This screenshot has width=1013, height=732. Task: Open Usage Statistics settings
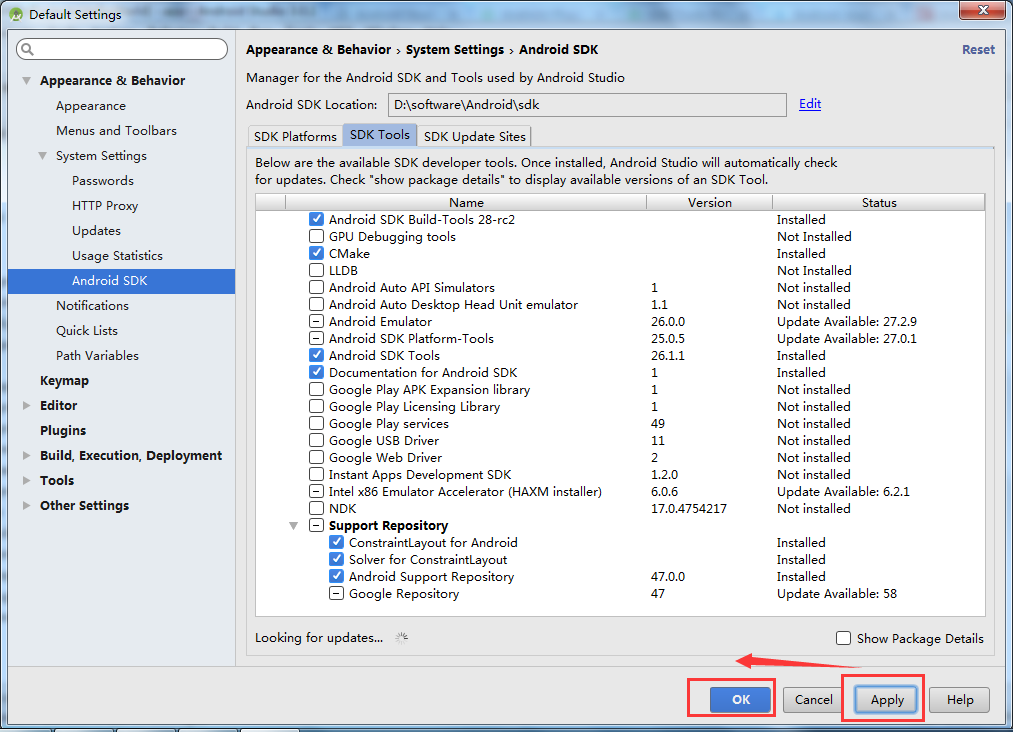pyautogui.click(x=118, y=256)
